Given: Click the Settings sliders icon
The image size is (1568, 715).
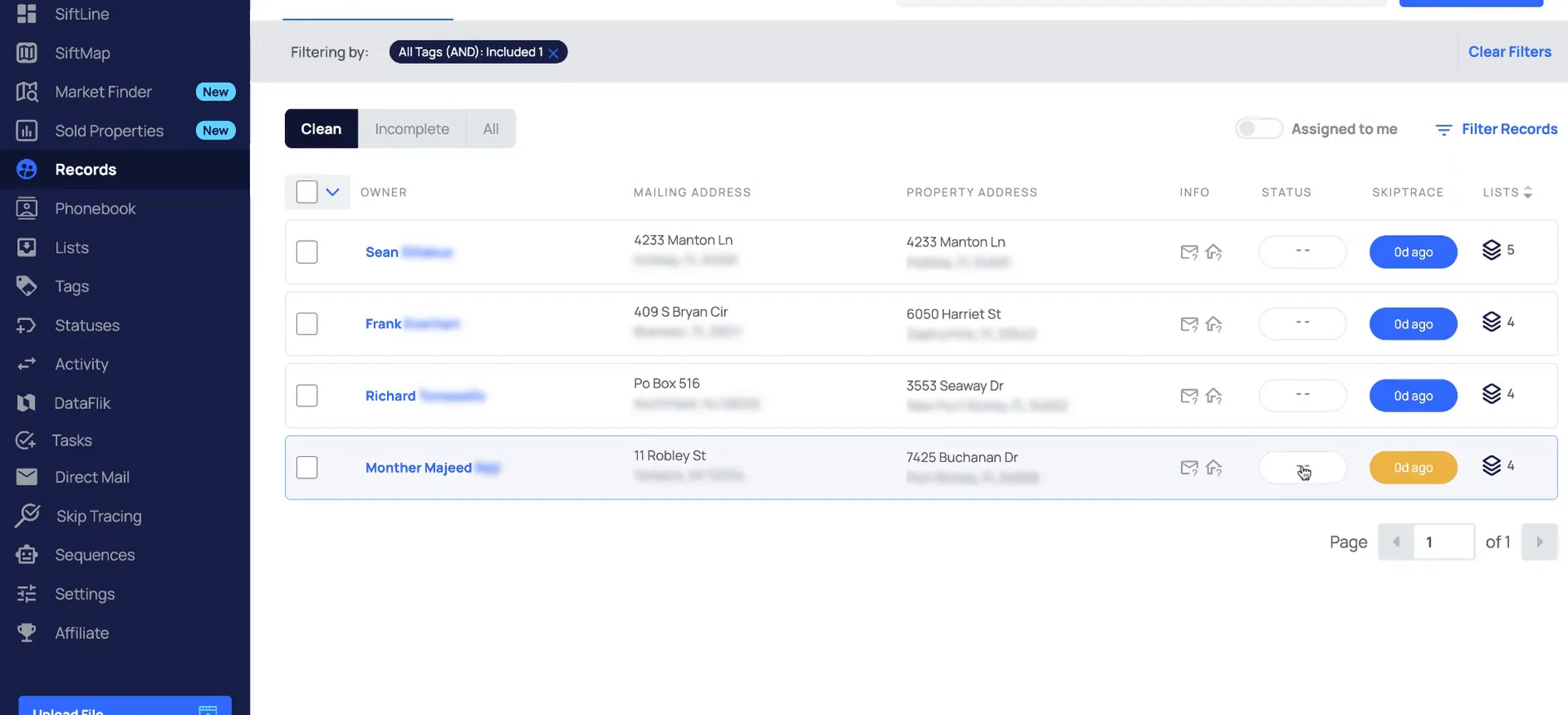Looking at the screenshot, I should pos(27,593).
